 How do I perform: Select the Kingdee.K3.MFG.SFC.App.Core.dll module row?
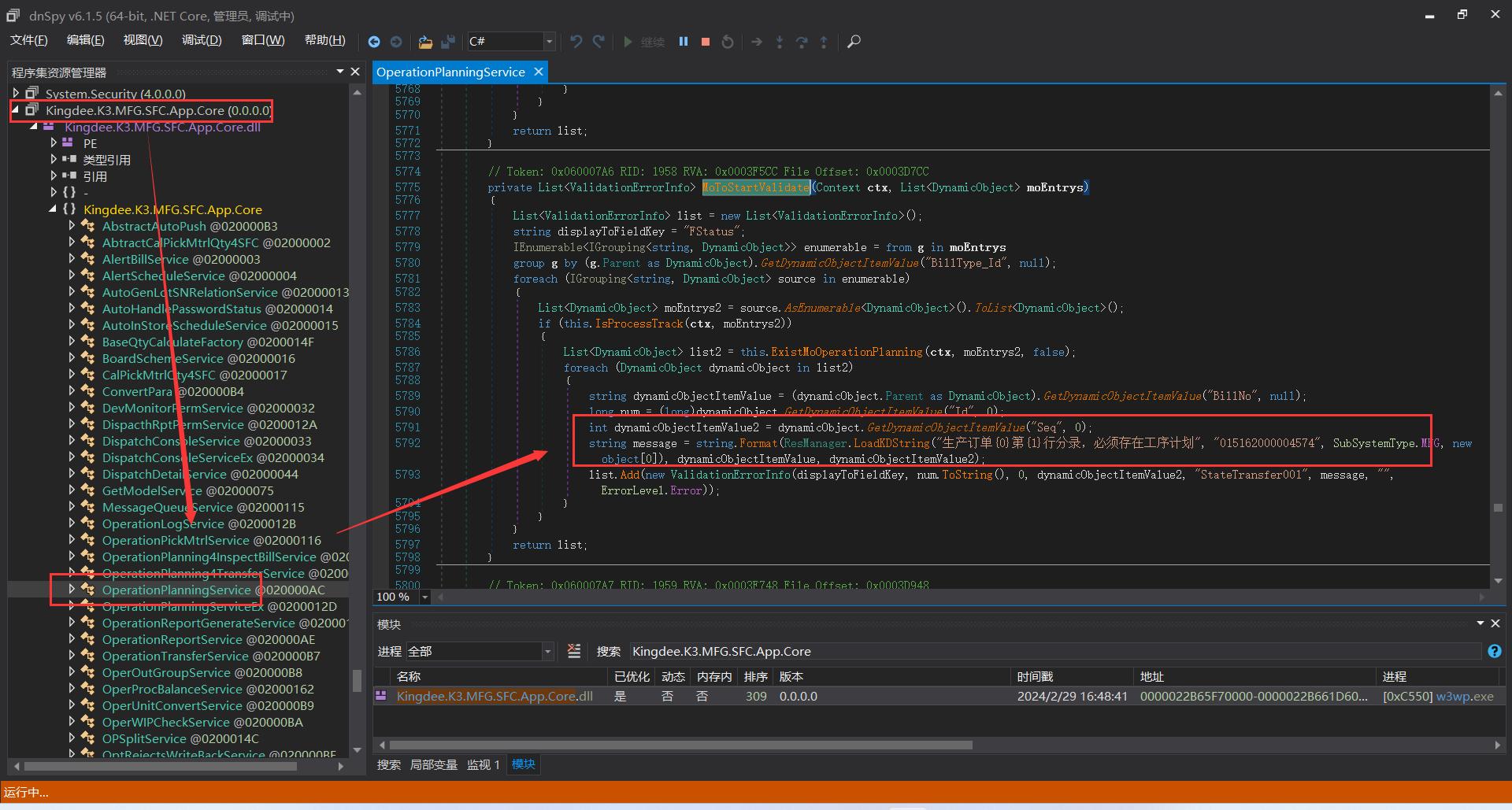click(495, 696)
